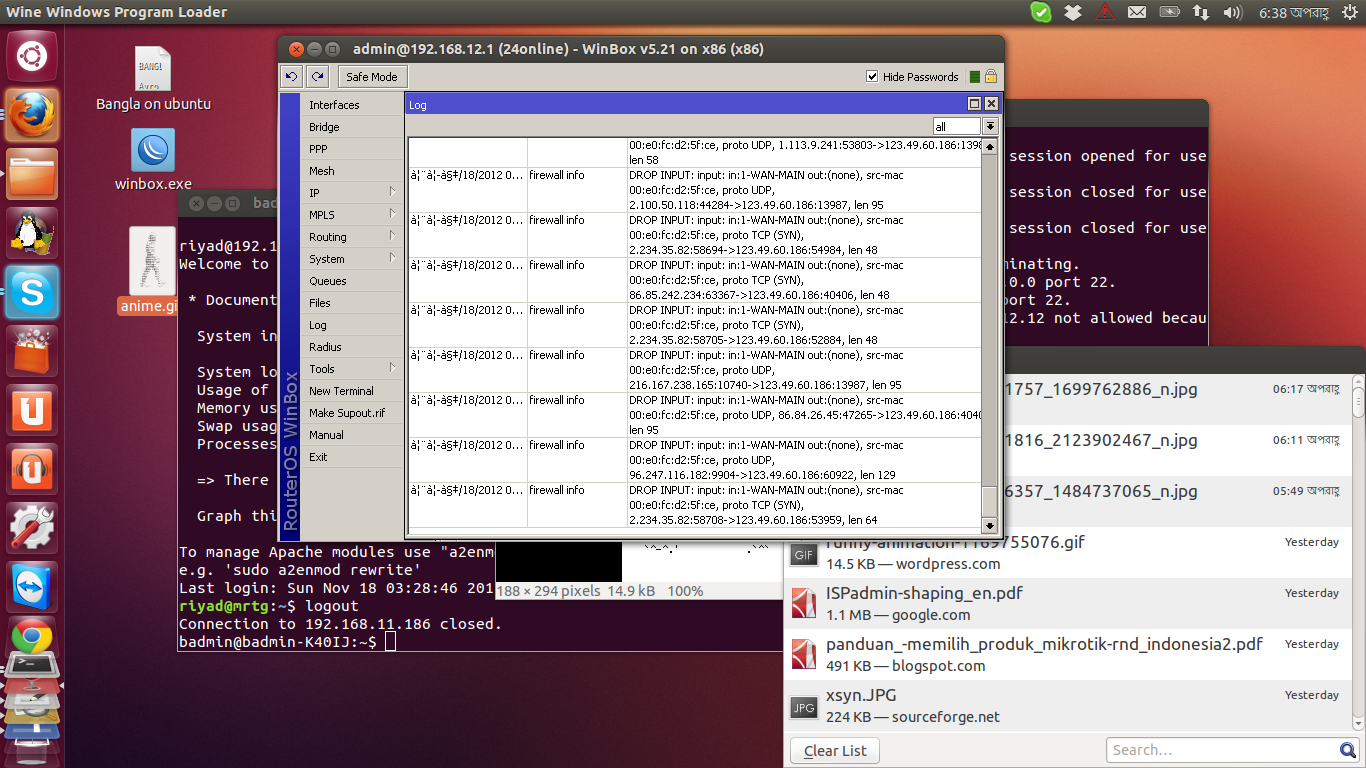
Task: Click the Safe Mode button
Action: coord(372,77)
